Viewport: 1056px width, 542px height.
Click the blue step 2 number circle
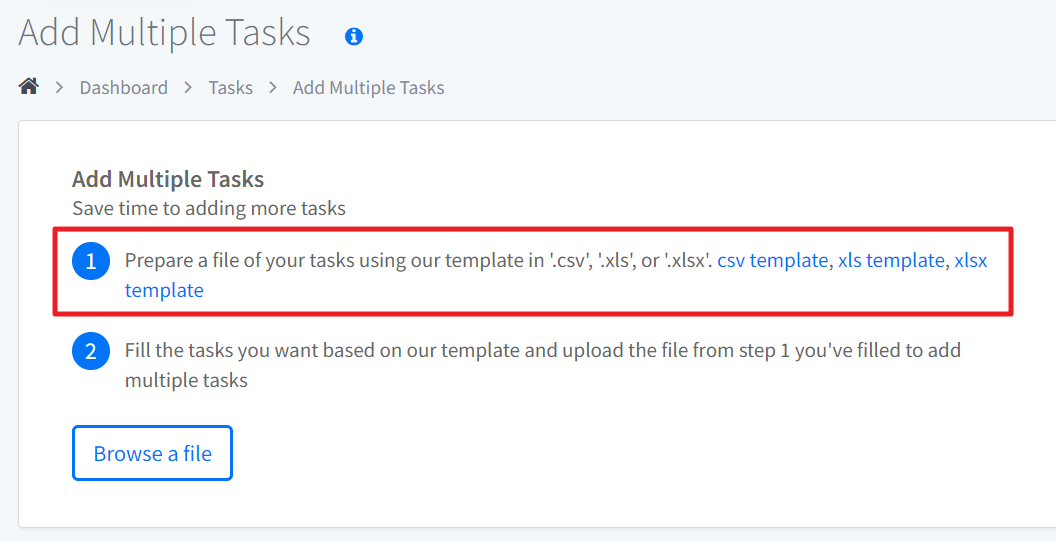click(x=91, y=352)
